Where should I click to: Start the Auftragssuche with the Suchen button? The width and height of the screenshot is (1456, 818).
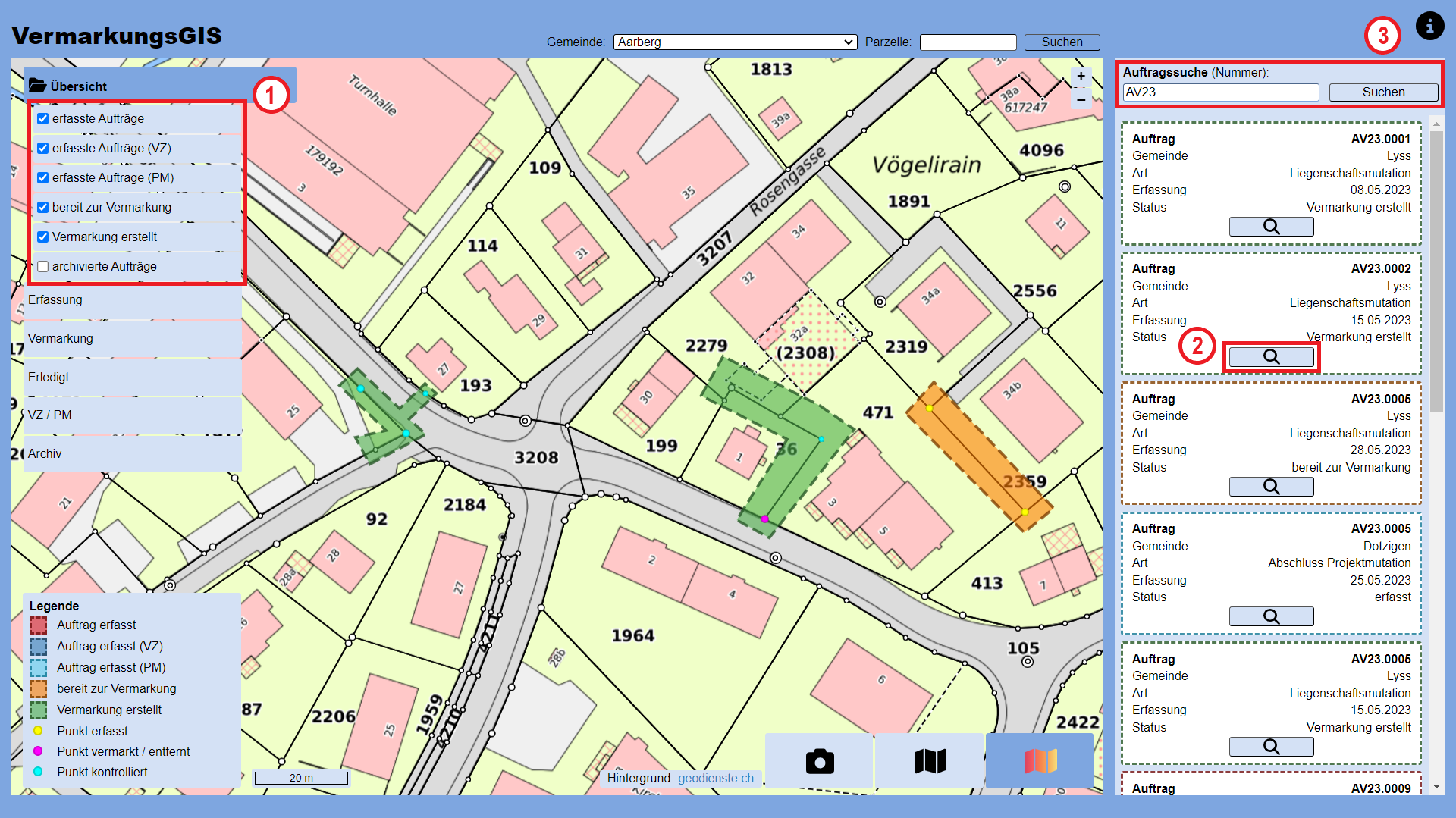(1382, 91)
